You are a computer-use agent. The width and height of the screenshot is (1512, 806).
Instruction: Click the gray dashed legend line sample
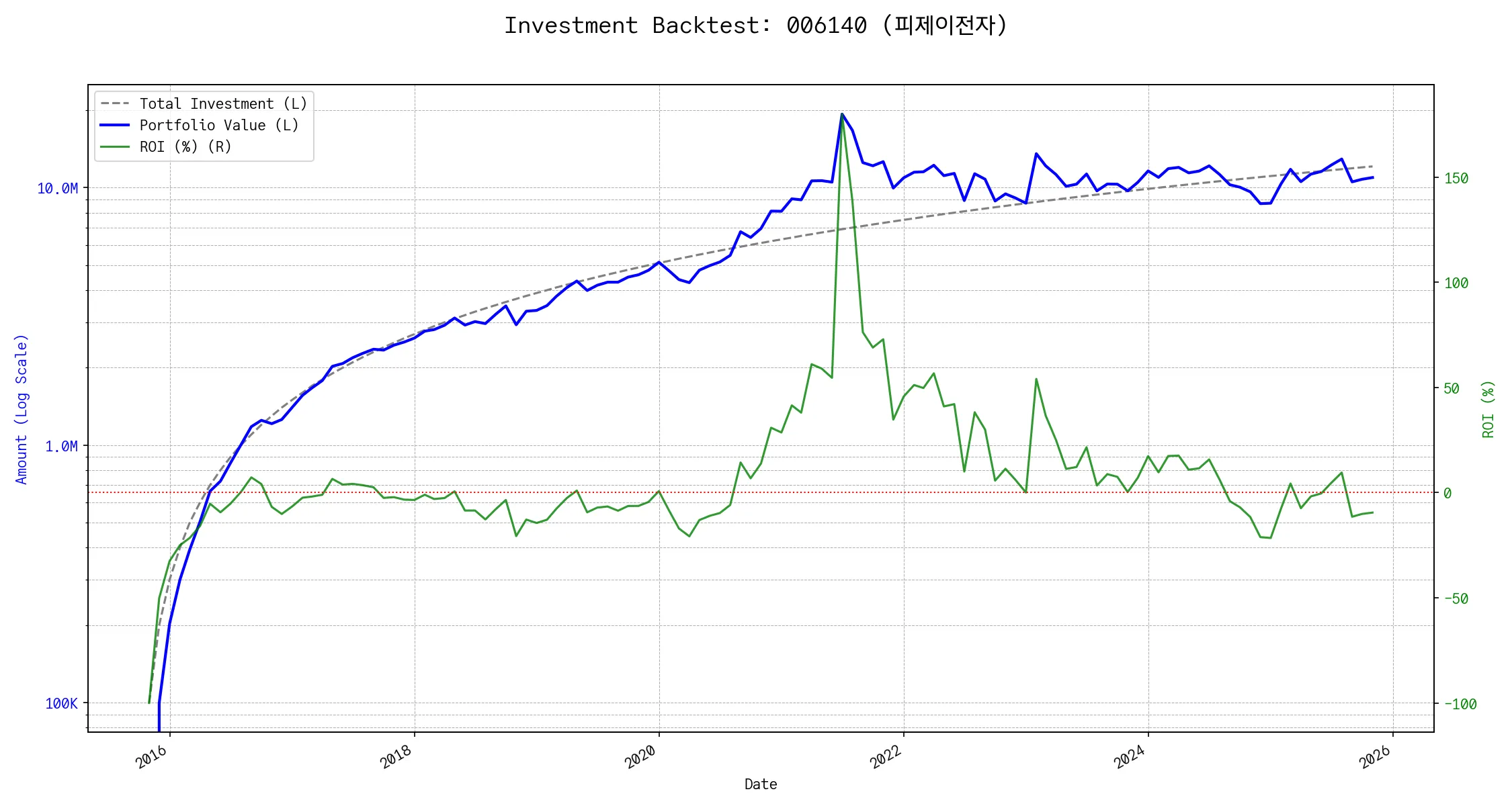click(x=115, y=103)
